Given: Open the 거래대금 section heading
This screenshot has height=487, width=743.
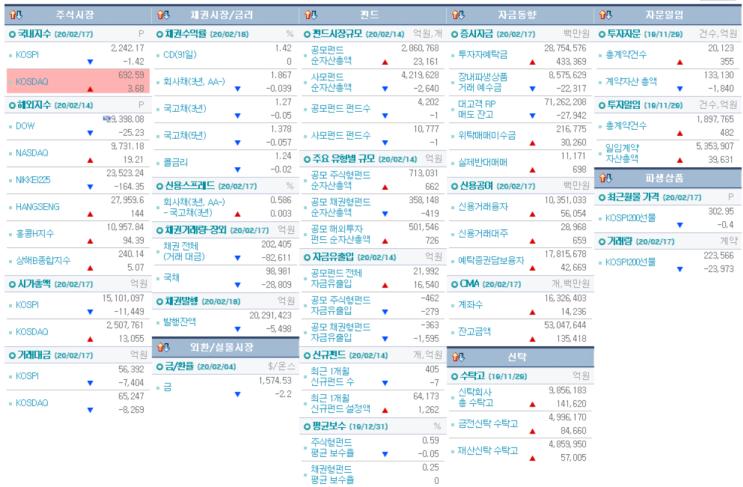Looking at the screenshot, I should pos(34,355).
